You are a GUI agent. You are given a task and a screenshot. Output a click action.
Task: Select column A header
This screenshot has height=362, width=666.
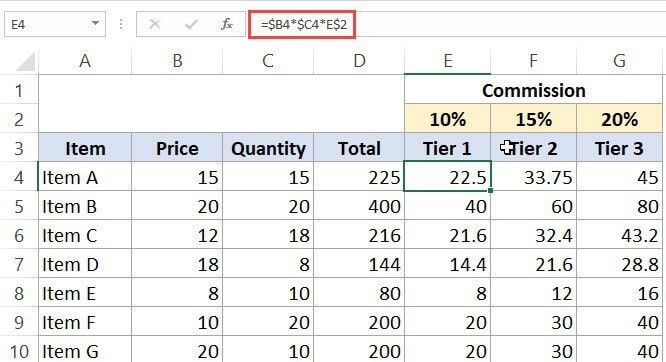pos(85,61)
